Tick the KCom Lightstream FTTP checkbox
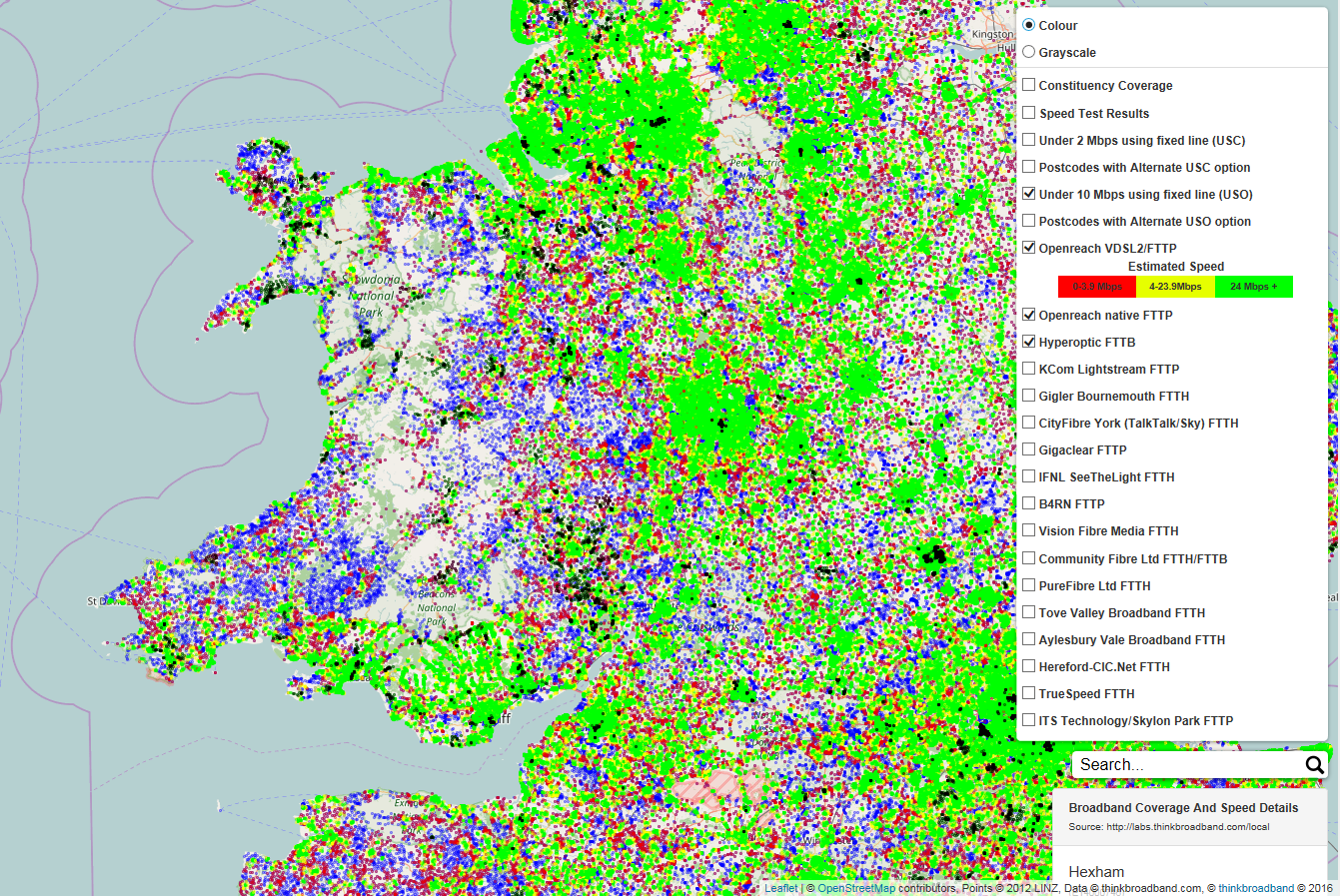The height and width of the screenshot is (896, 1340). (1029, 369)
